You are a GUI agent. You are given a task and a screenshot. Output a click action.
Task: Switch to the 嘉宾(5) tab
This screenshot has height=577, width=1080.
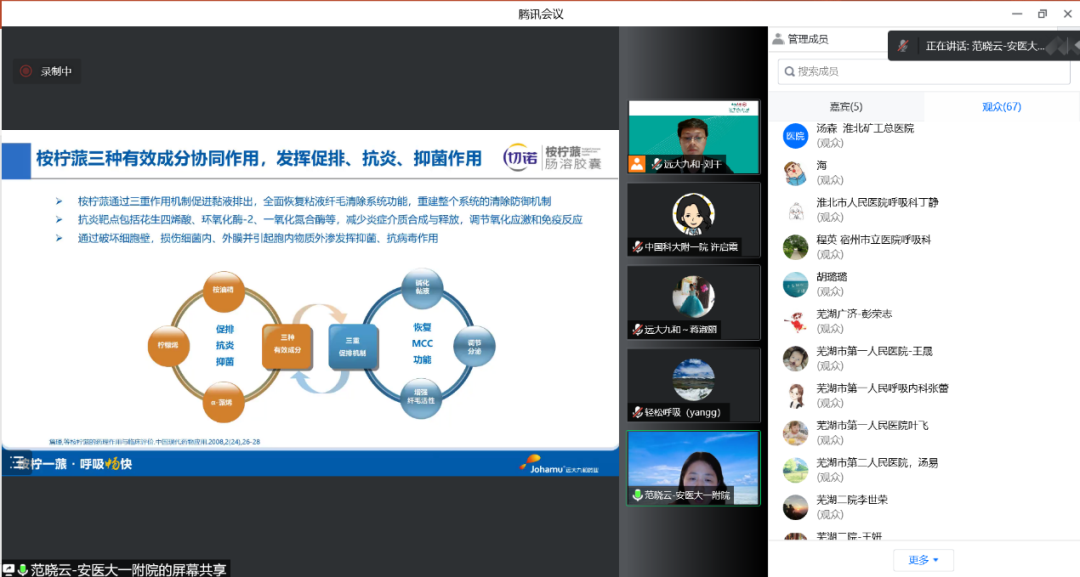coord(846,107)
